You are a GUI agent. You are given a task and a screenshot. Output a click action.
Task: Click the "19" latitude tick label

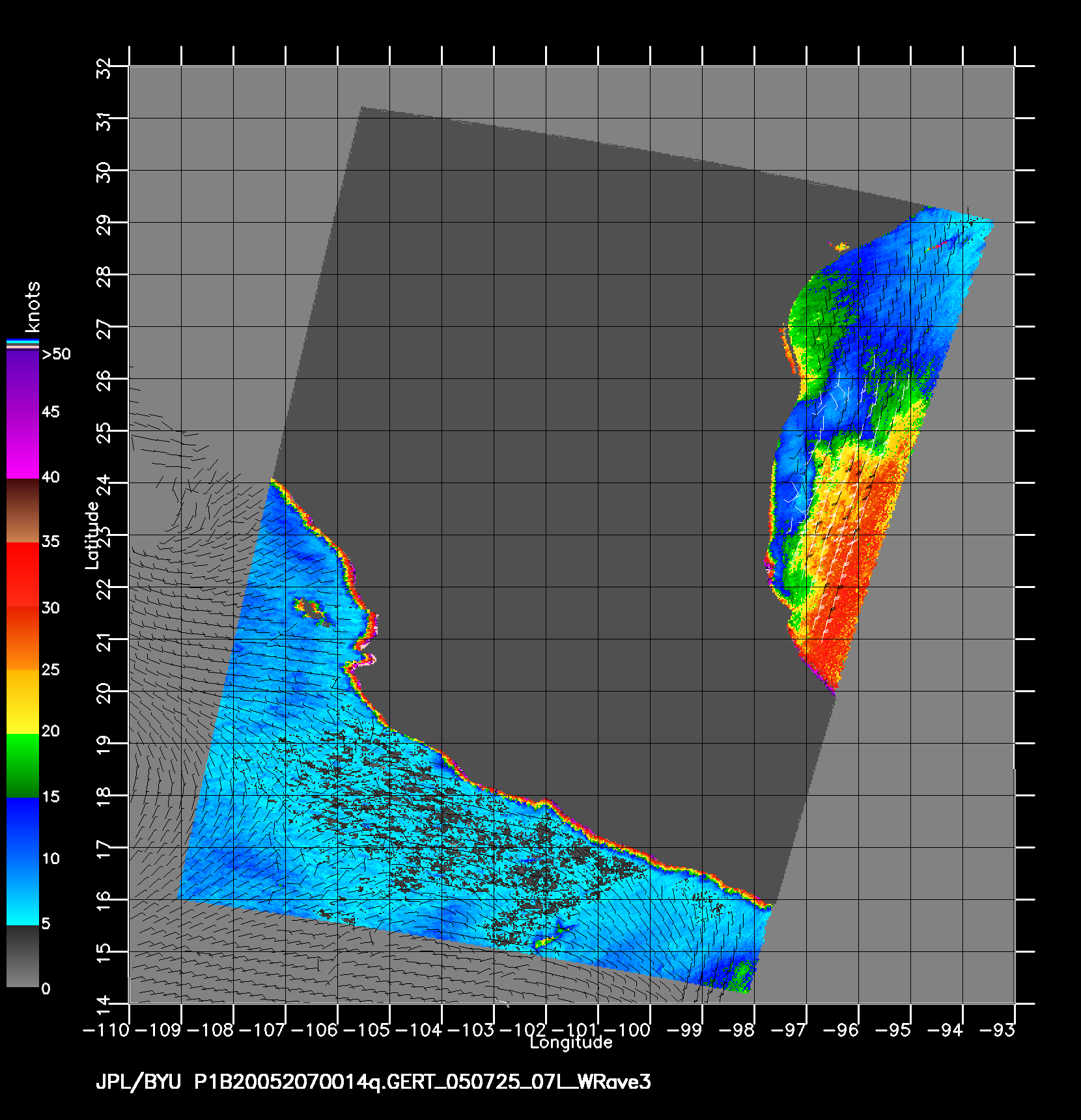(104, 746)
